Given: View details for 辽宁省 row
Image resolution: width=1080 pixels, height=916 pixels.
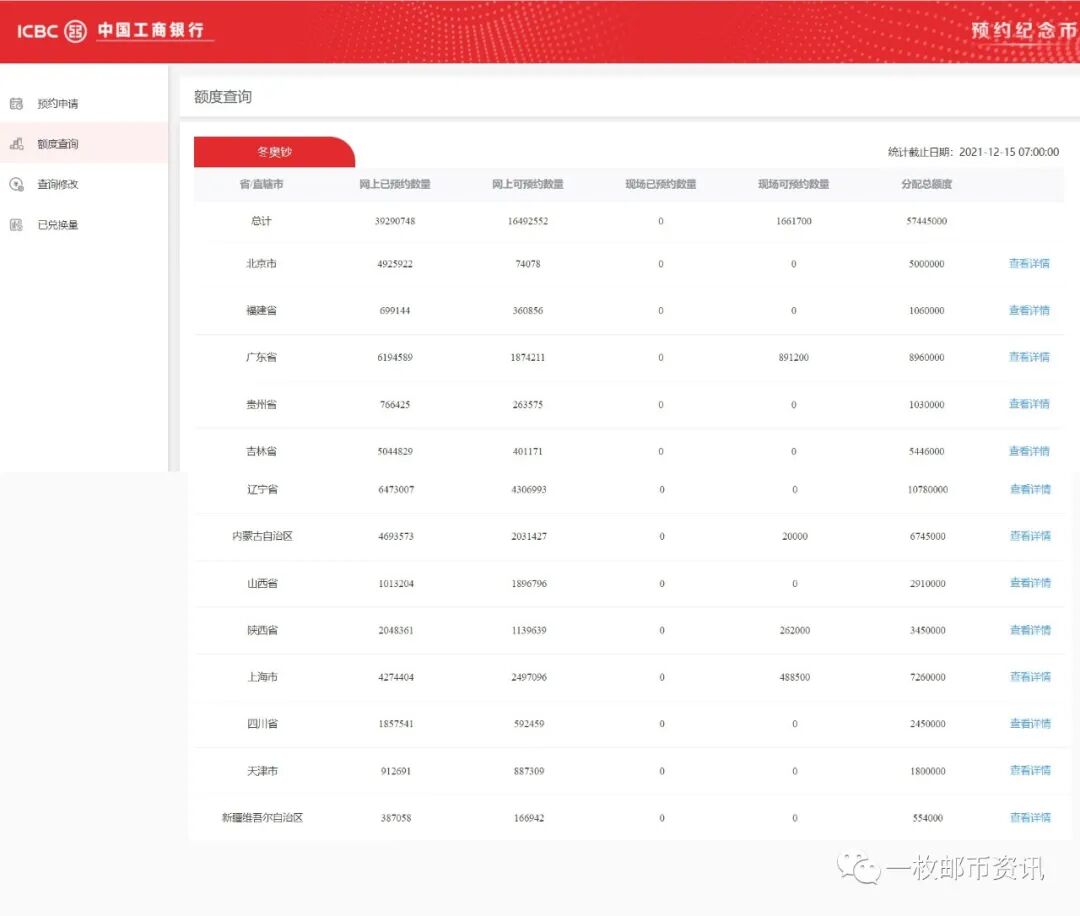Looking at the screenshot, I should tap(1030, 489).
